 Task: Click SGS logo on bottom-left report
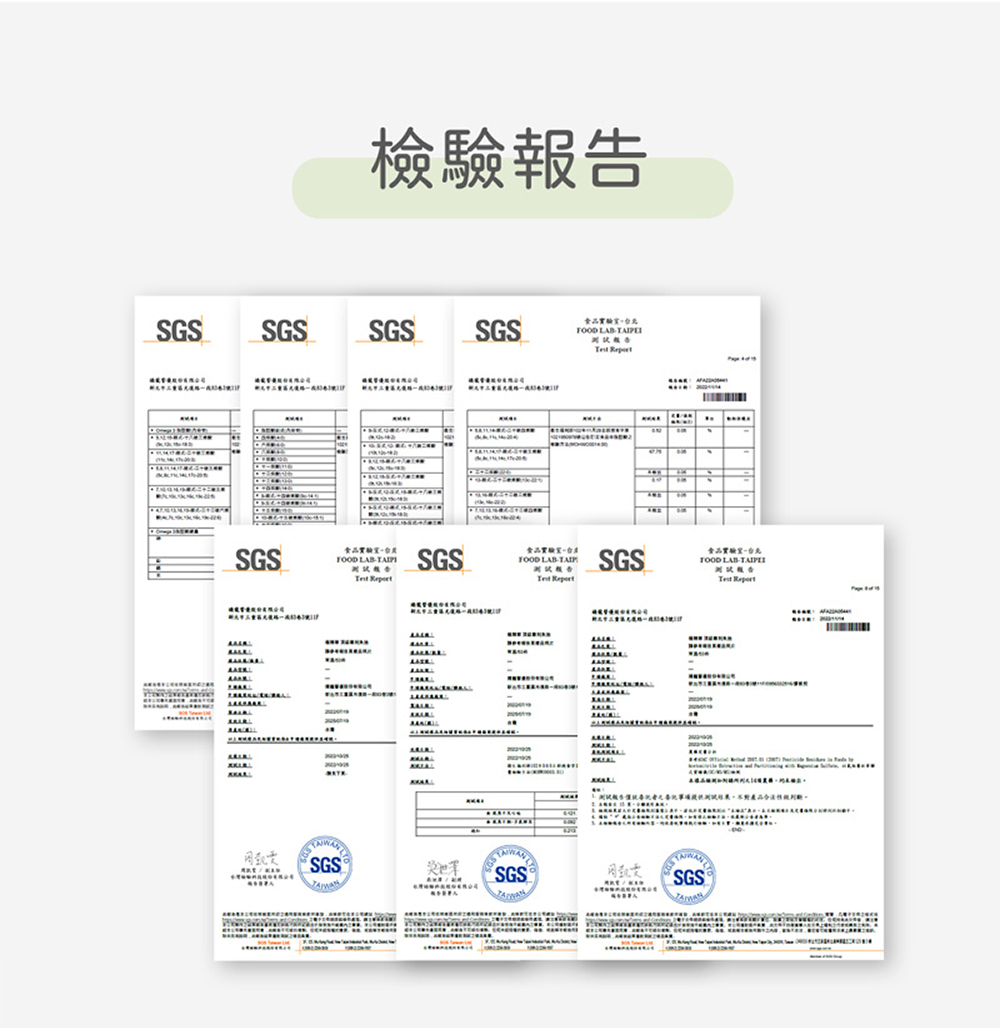(256, 561)
